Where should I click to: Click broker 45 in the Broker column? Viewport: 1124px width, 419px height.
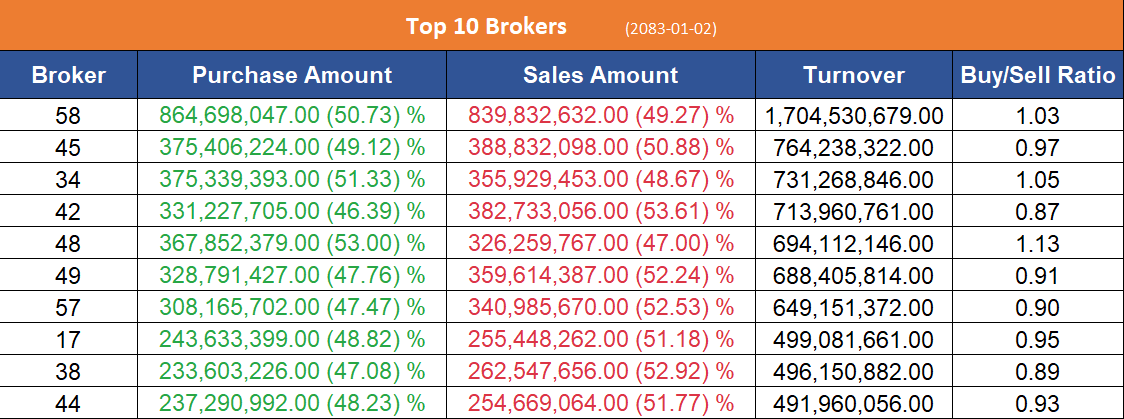pos(69,149)
